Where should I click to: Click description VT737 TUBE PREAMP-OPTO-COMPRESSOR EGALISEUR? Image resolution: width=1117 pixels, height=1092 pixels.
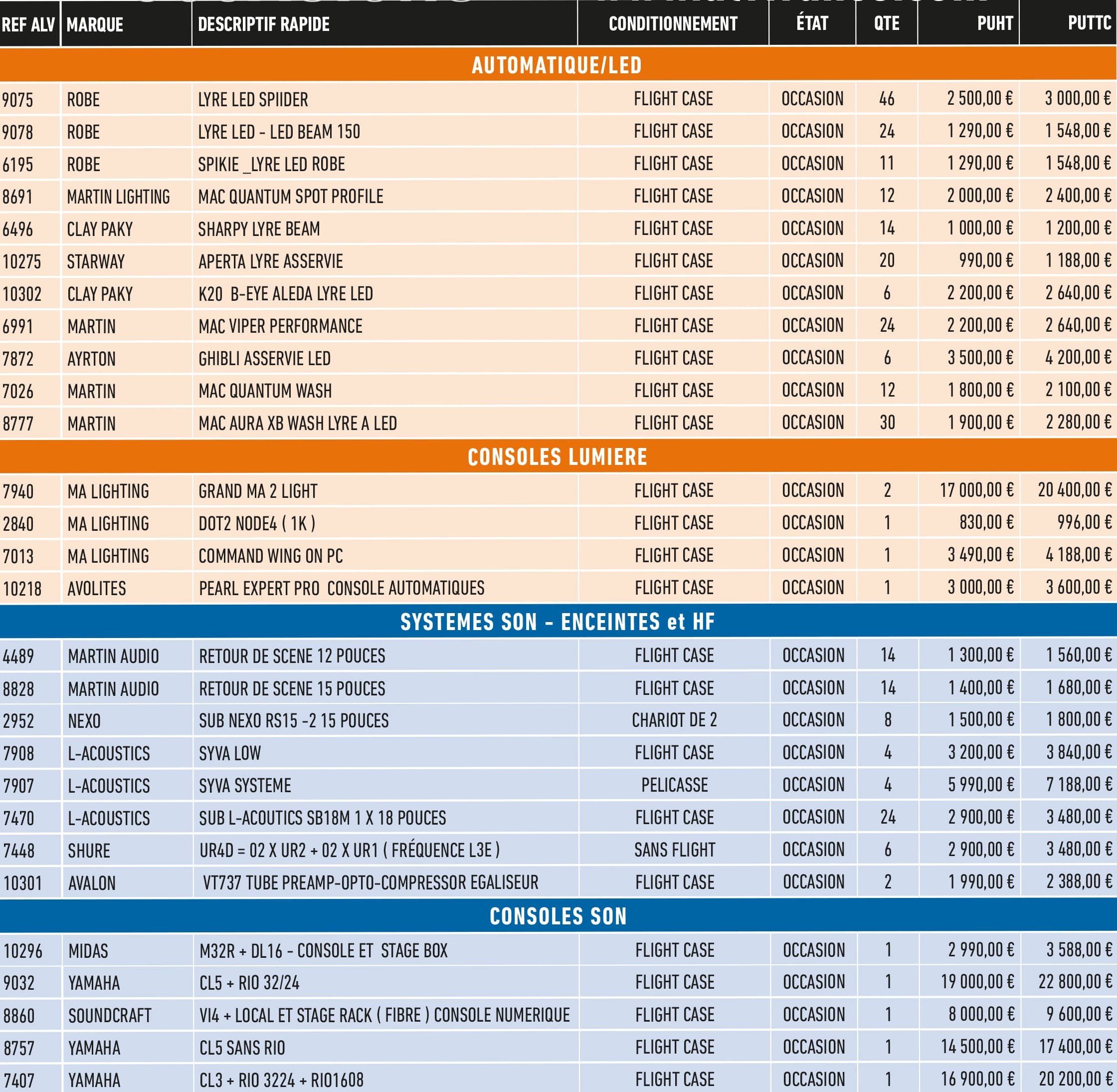click(x=371, y=882)
